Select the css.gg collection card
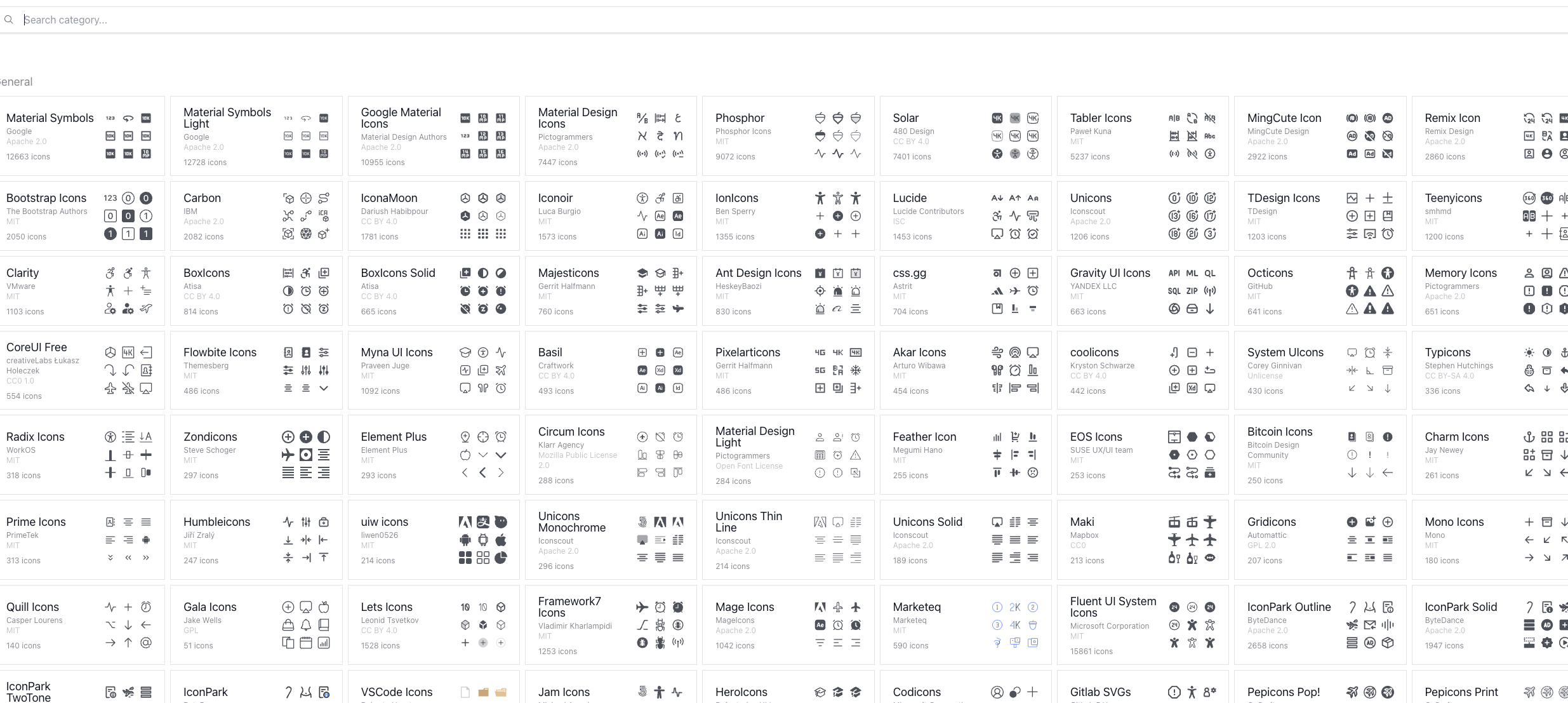1568x703 pixels. click(x=966, y=291)
